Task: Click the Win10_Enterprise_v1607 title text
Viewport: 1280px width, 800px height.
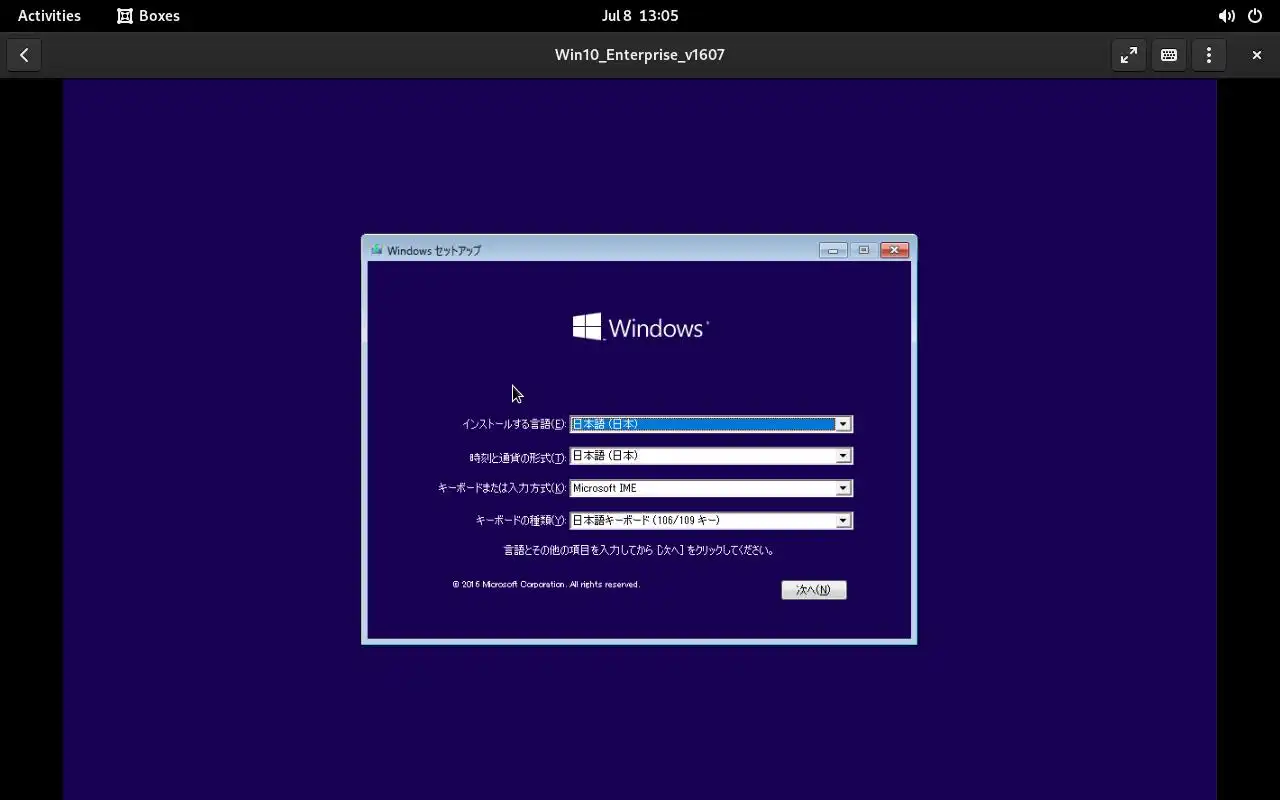Action: 640,55
